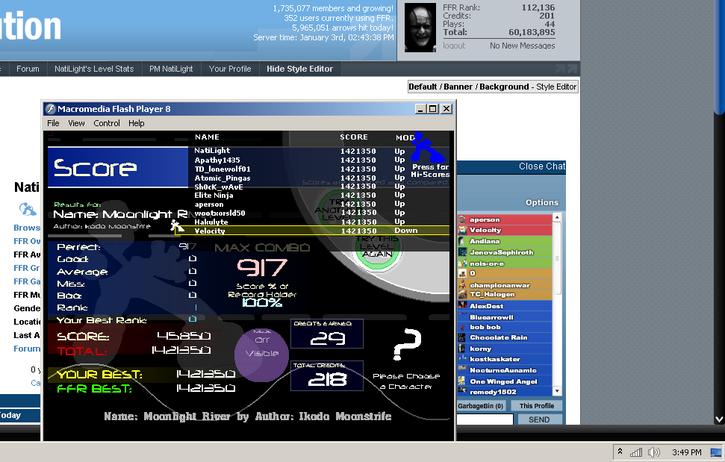Open the View menu
This screenshot has height=462, width=725.
click(x=76, y=123)
